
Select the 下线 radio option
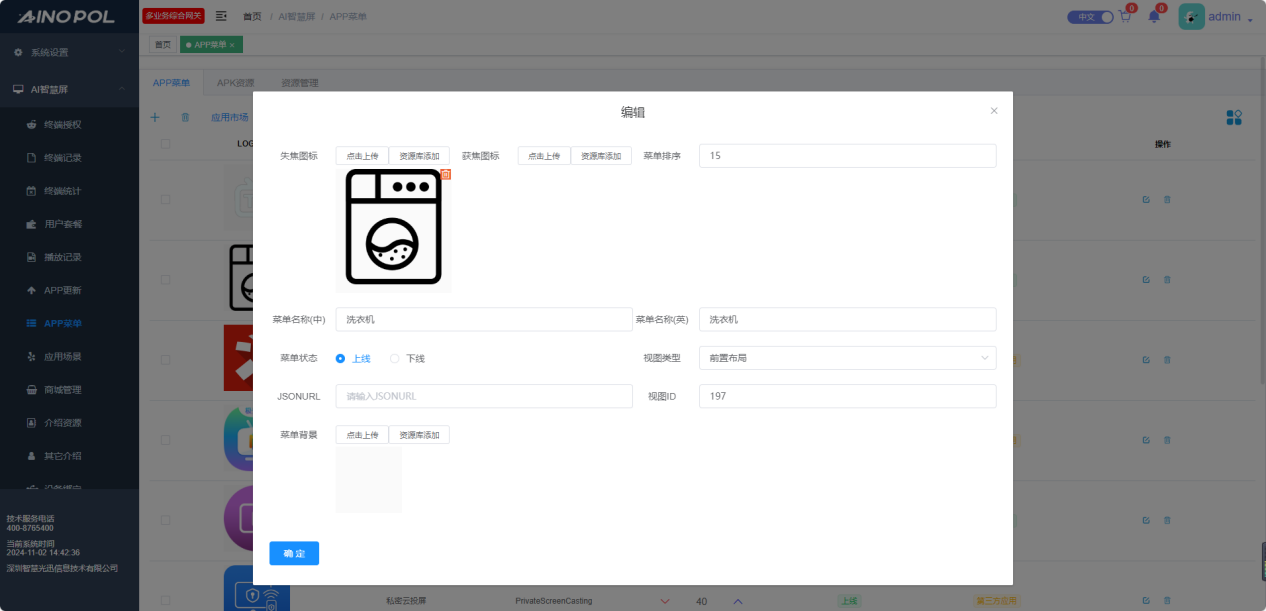pos(395,358)
